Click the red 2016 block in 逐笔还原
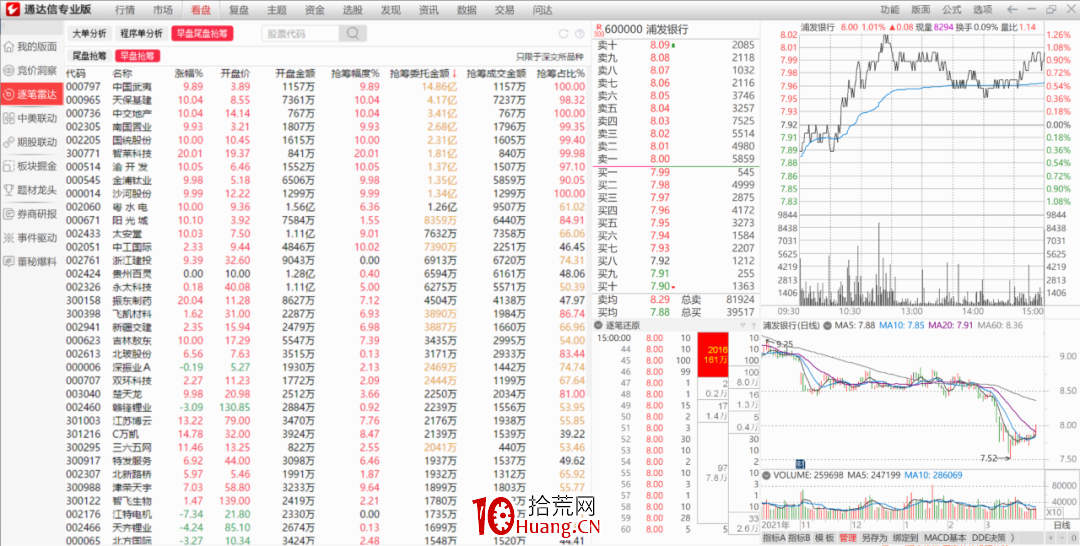This screenshot has width=1080, height=546. click(x=714, y=354)
